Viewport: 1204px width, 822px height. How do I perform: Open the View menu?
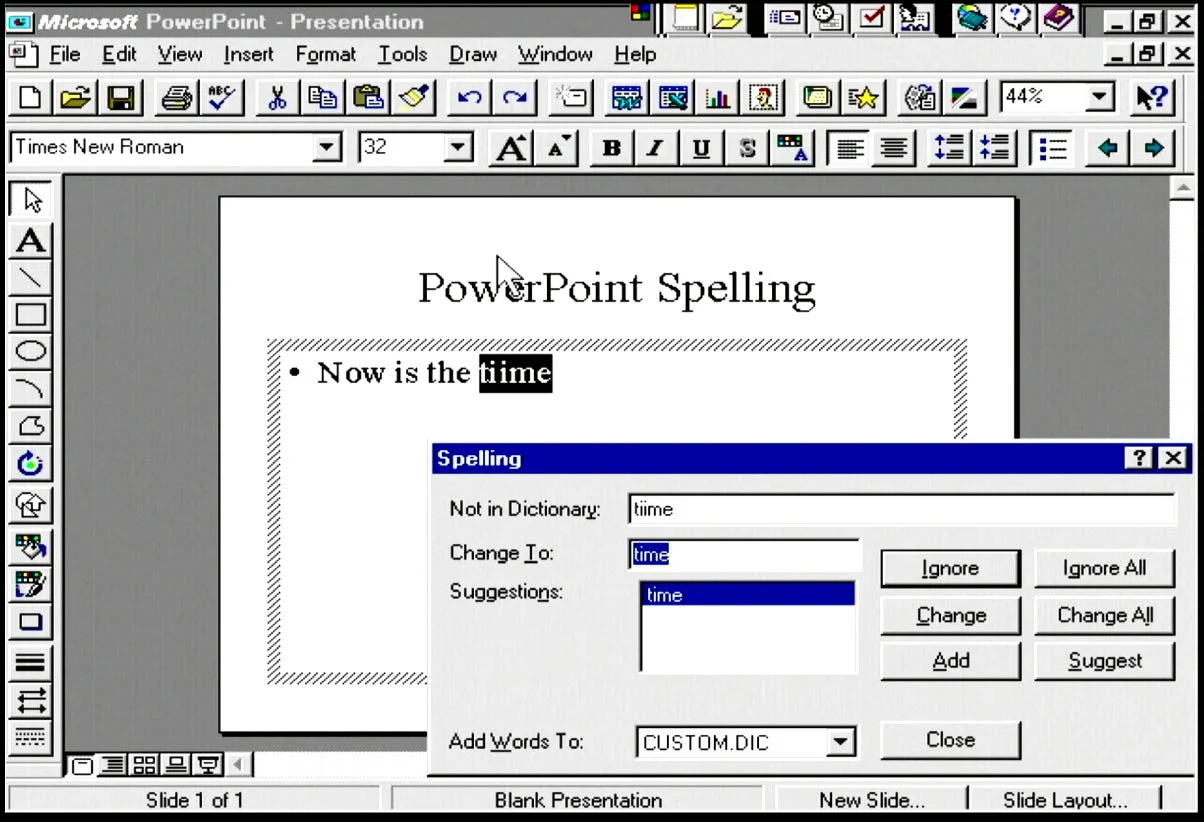180,54
